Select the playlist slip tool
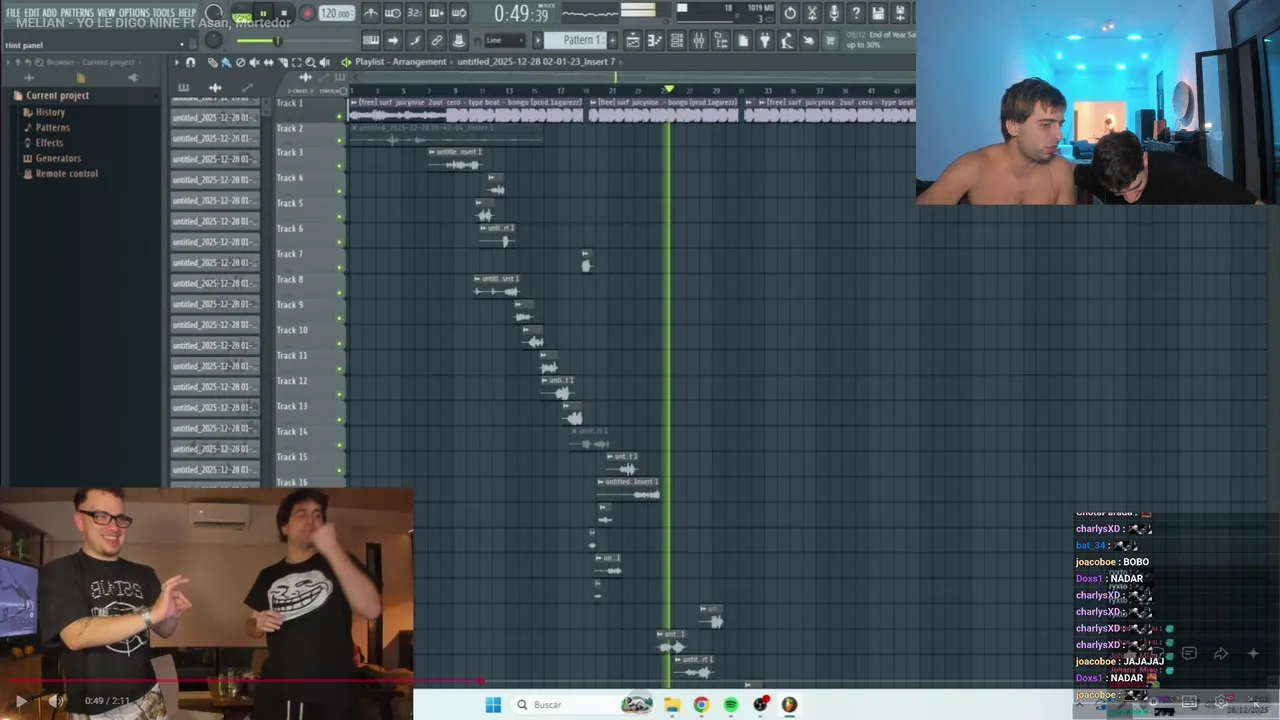1280x720 pixels. [268, 62]
